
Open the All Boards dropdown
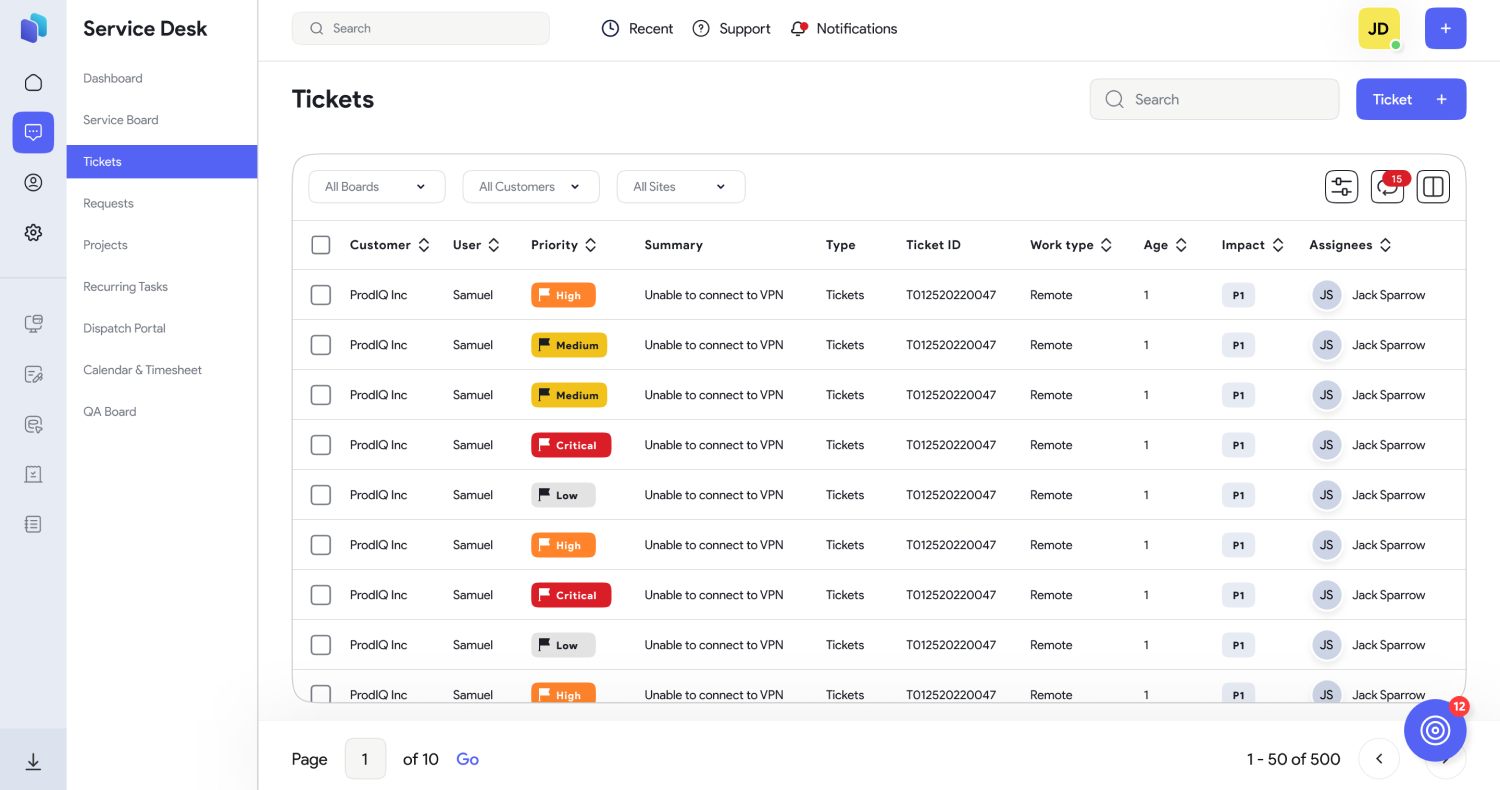point(376,186)
